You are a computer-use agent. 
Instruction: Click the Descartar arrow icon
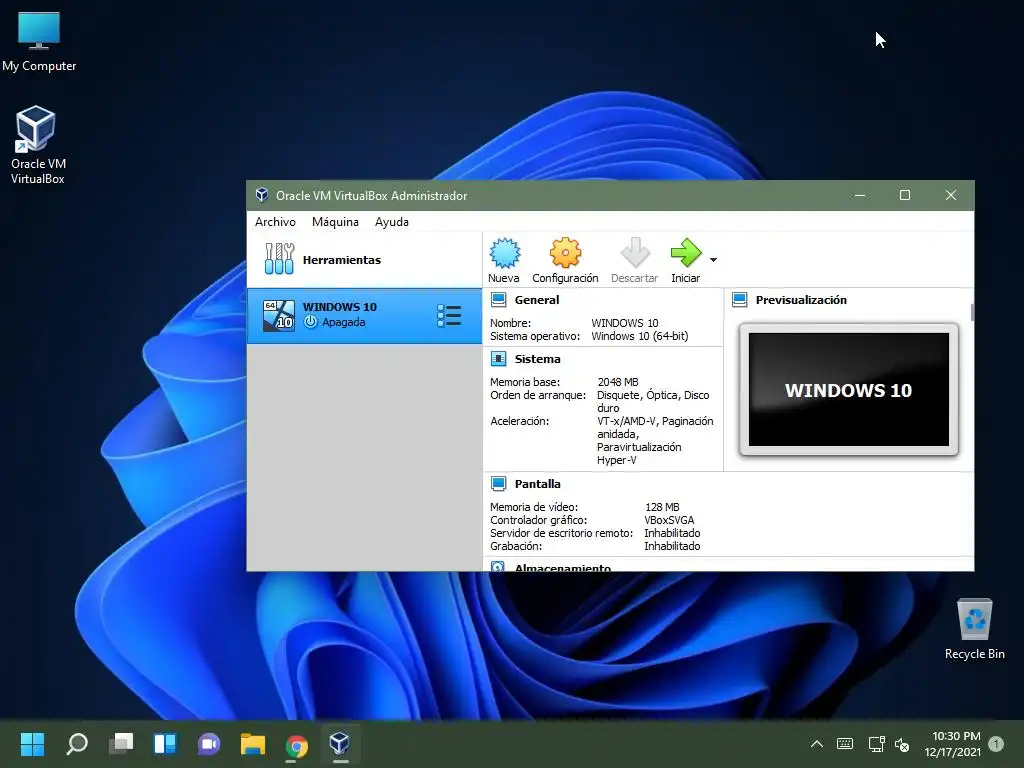pos(635,253)
